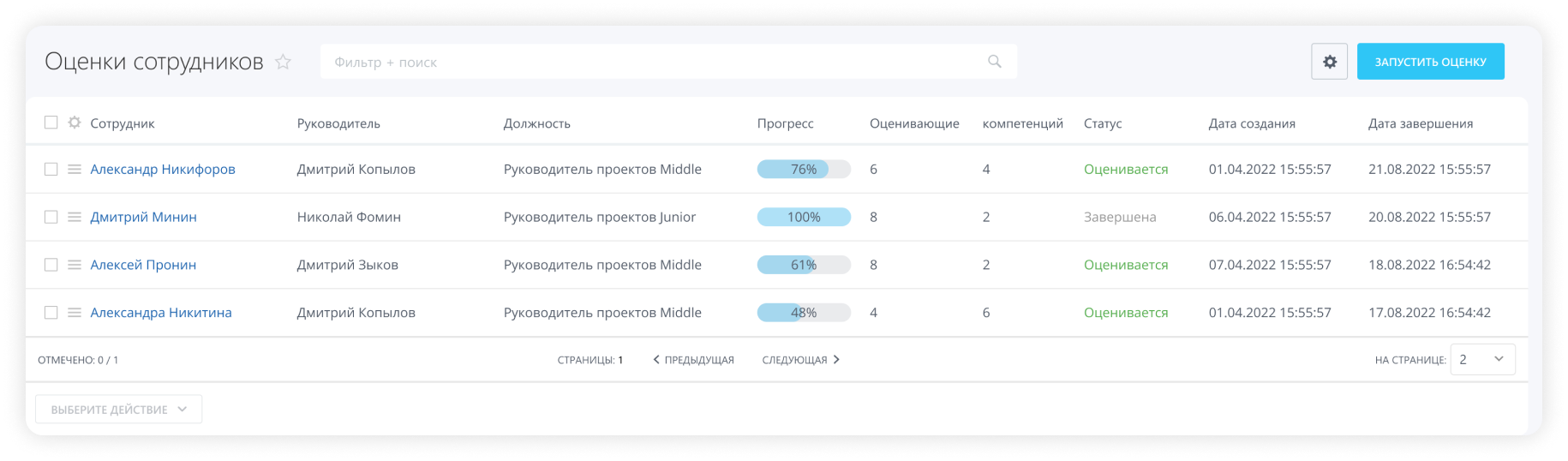Open Александр Никифоров employee link

163,170
